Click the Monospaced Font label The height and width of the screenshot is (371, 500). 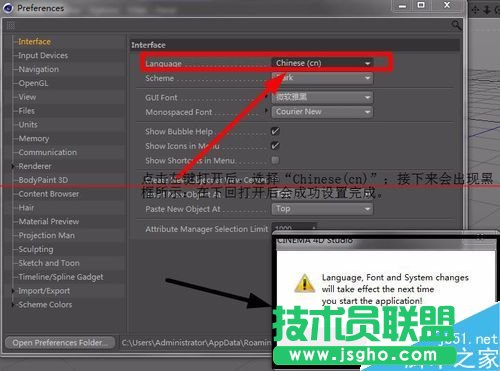tap(179, 112)
